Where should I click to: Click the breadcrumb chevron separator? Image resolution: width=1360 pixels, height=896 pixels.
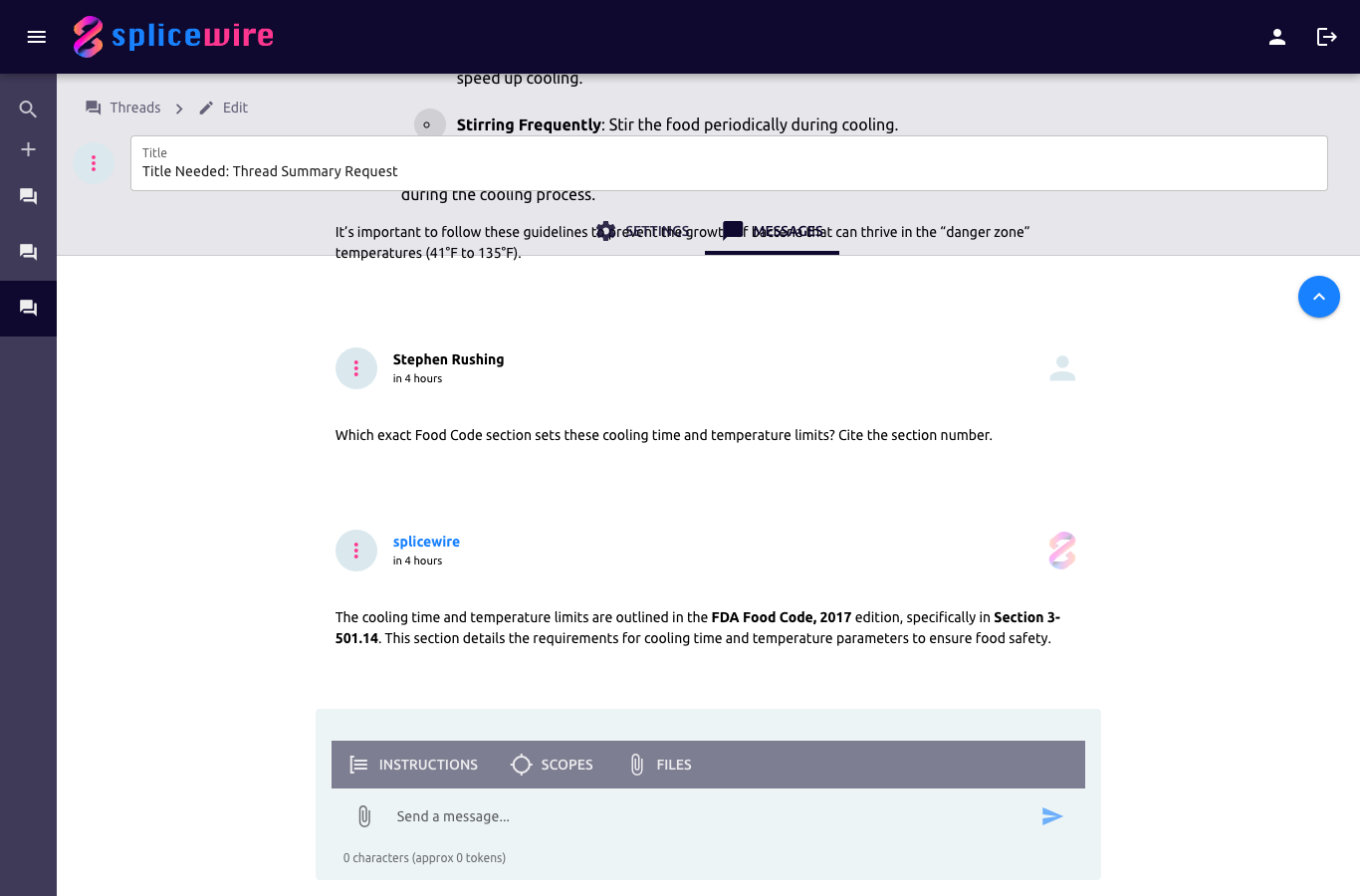click(179, 109)
